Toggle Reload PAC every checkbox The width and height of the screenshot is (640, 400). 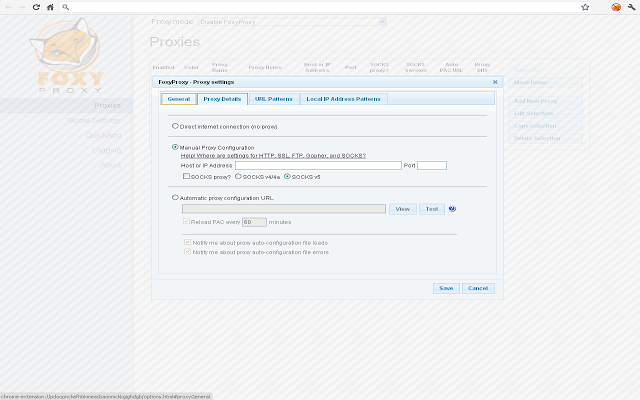[x=186, y=222]
